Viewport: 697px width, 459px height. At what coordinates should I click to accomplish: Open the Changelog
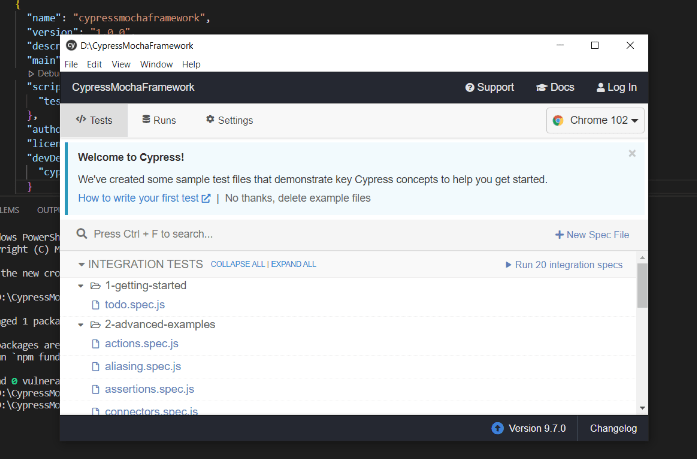pyautogui.click(x=613, y=428)
